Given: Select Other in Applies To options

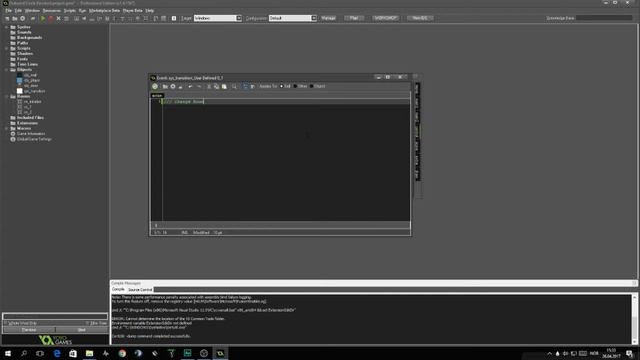Looking at the screenshot, I should coord(300,87).
